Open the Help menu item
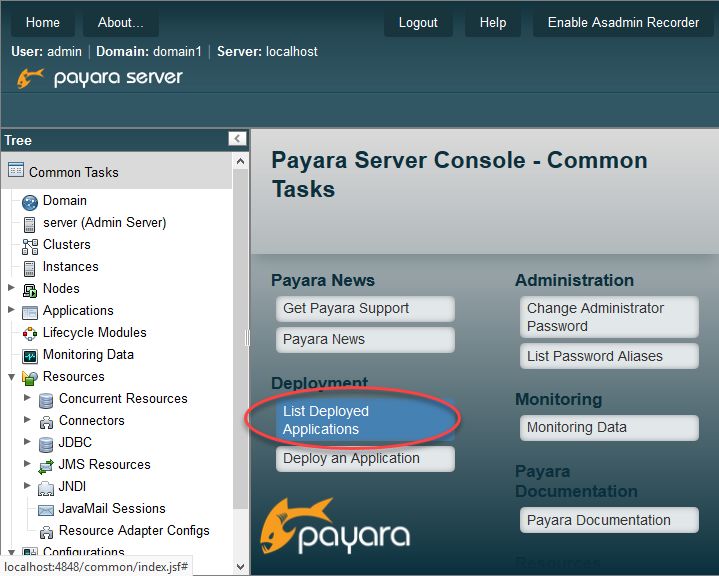This screenshot has height=576, width=719. 493,22
